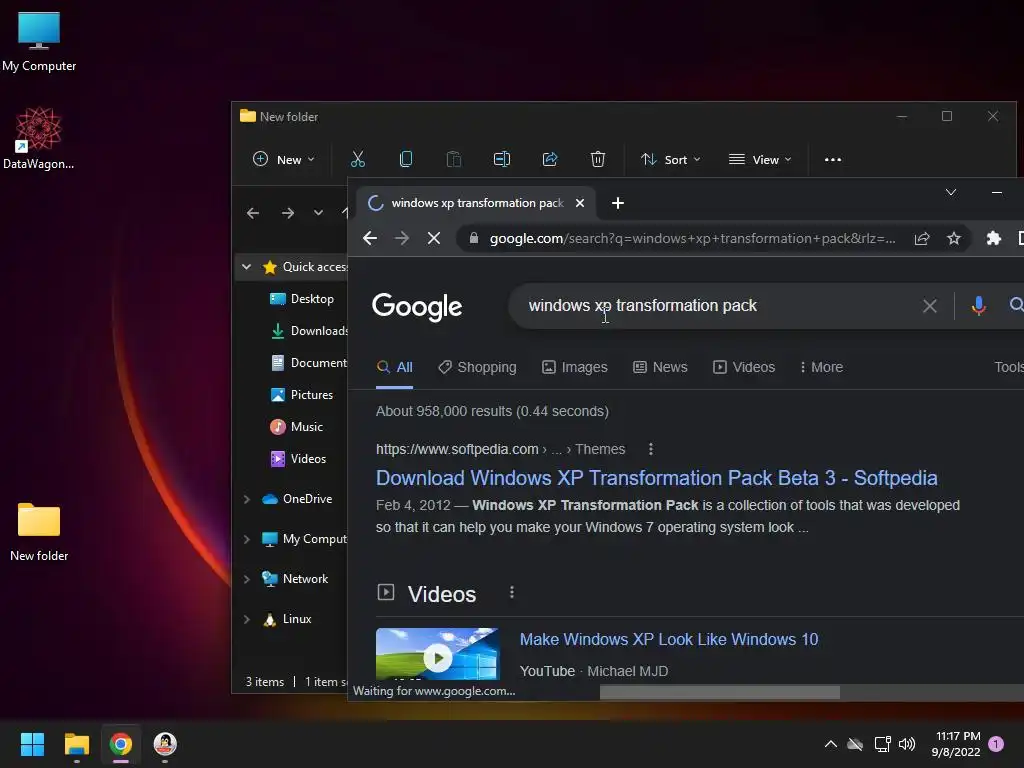1024x768 pixels.
Task: Select the New folder desktop icon
Action: tap(39, 532)
